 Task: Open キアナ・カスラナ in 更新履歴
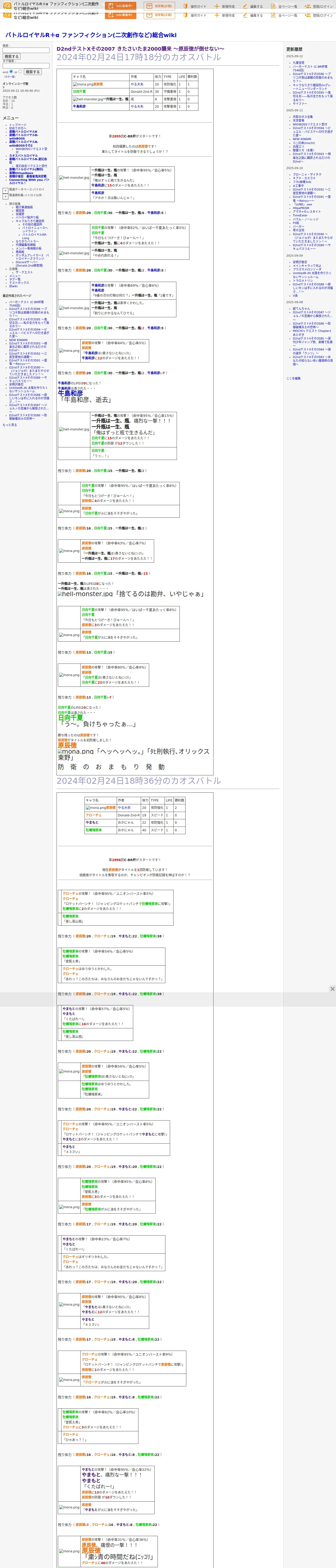coord(304,178)
